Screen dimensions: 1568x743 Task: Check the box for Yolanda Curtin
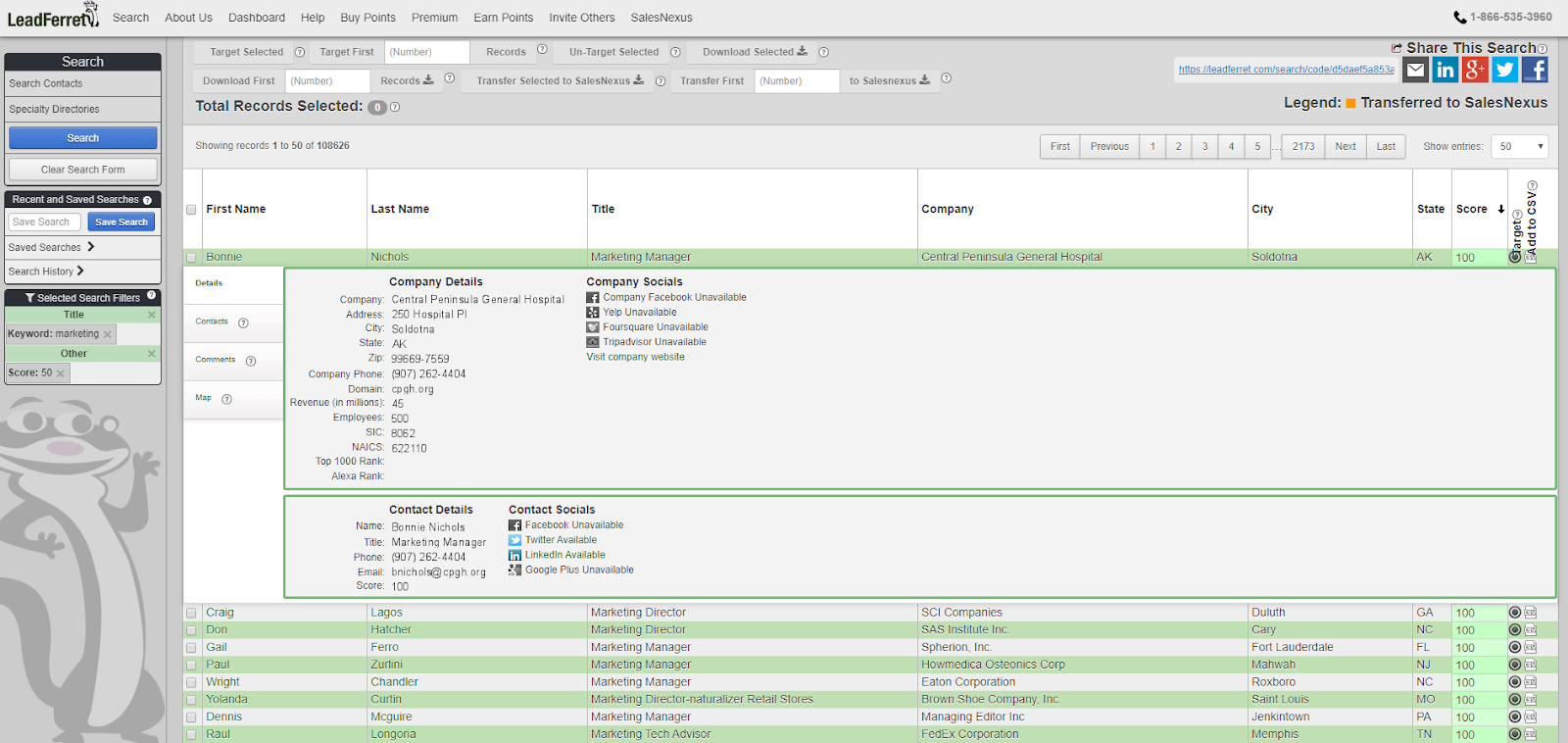point(191,700)
